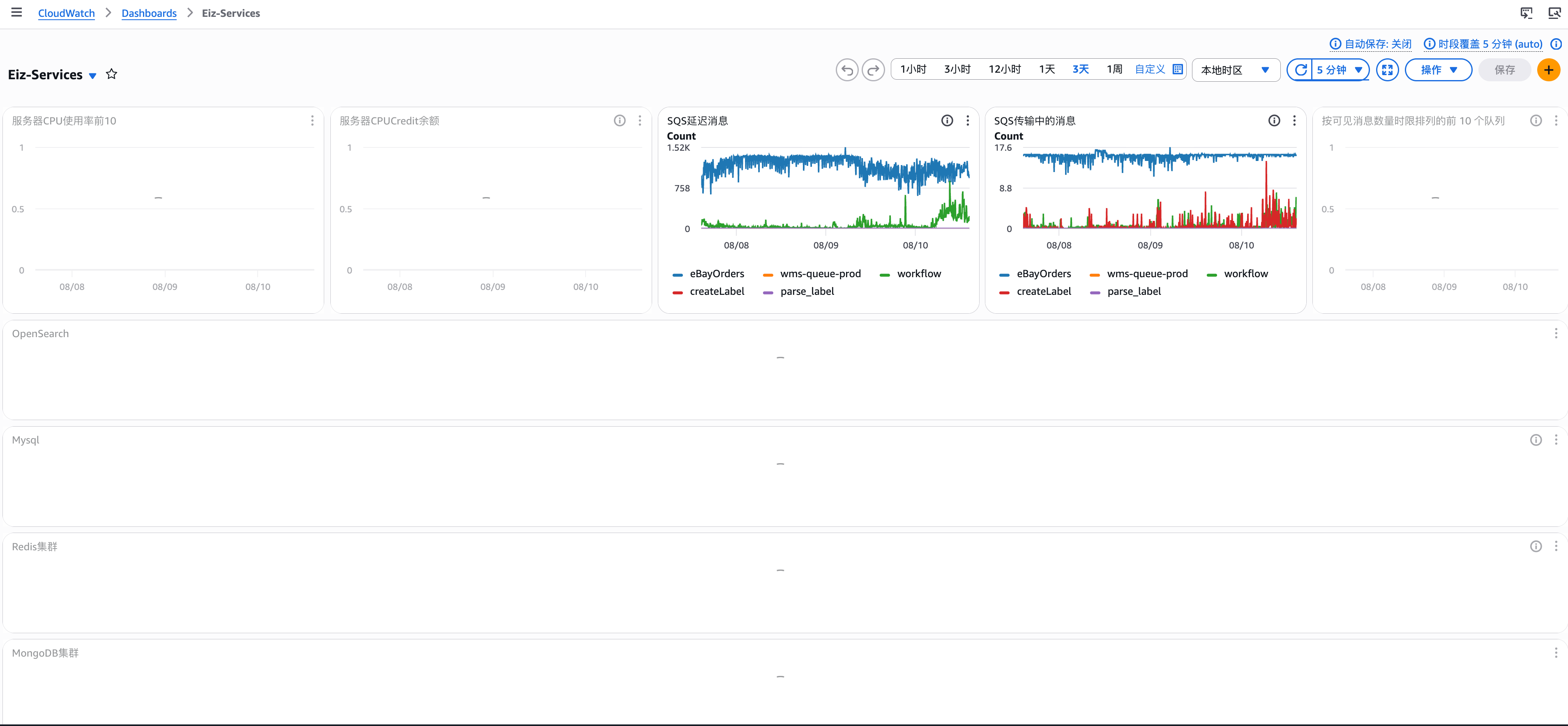The height and width of the screenshot is (726, 1568).
Task: Click the 保存 save button
Action: point(1504,70)
